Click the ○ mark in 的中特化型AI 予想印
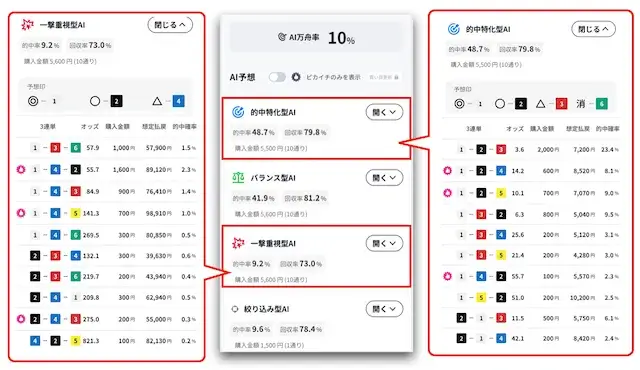 click(x=500, y=104)
